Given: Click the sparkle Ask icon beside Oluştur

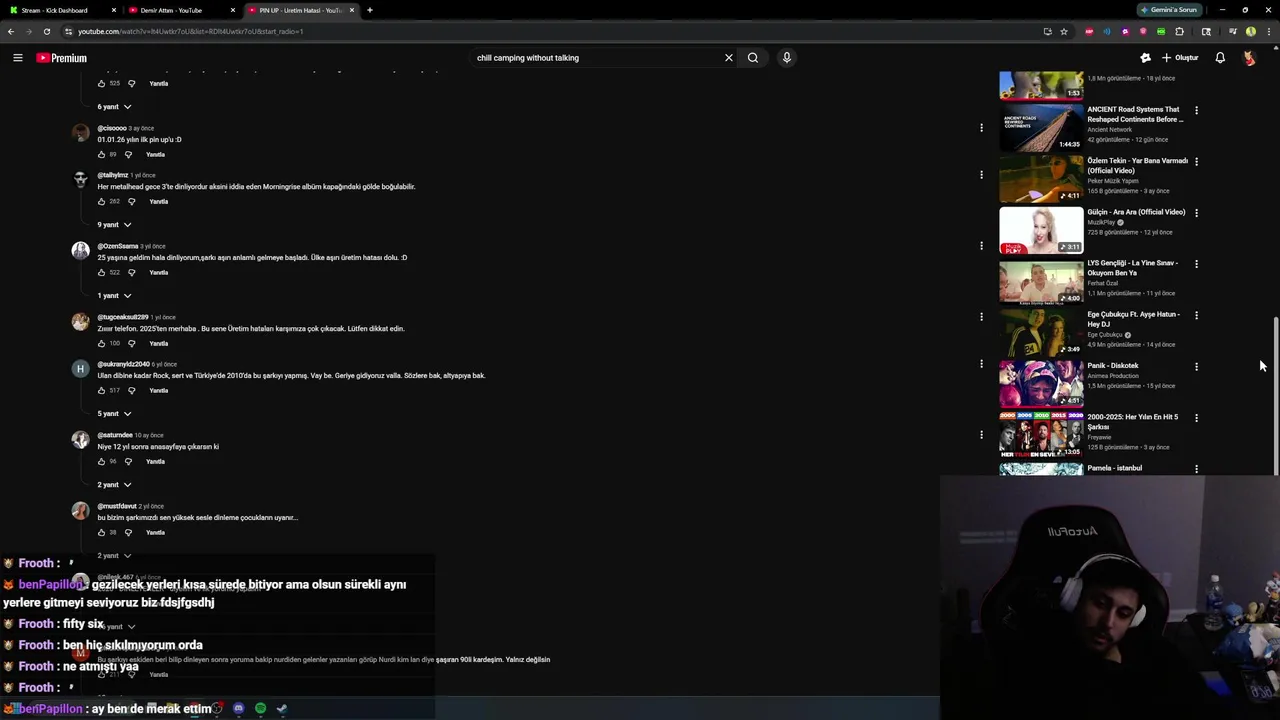Looking at the screenshot, I should pos(1145,58).
